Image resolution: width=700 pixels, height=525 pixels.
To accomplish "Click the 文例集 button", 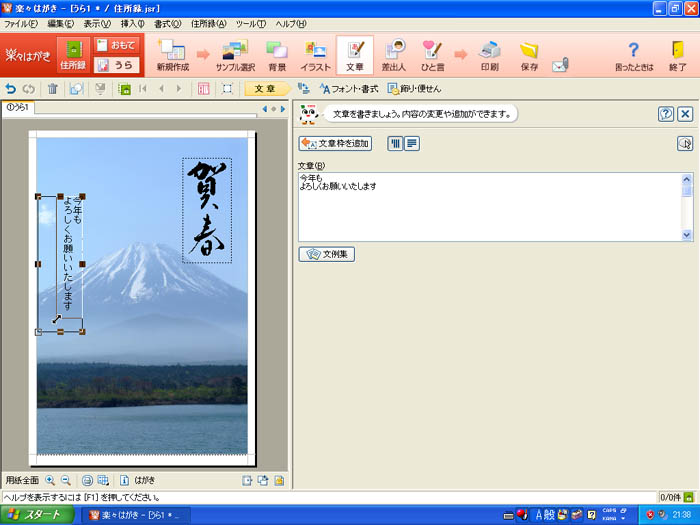I will (327, 254).
